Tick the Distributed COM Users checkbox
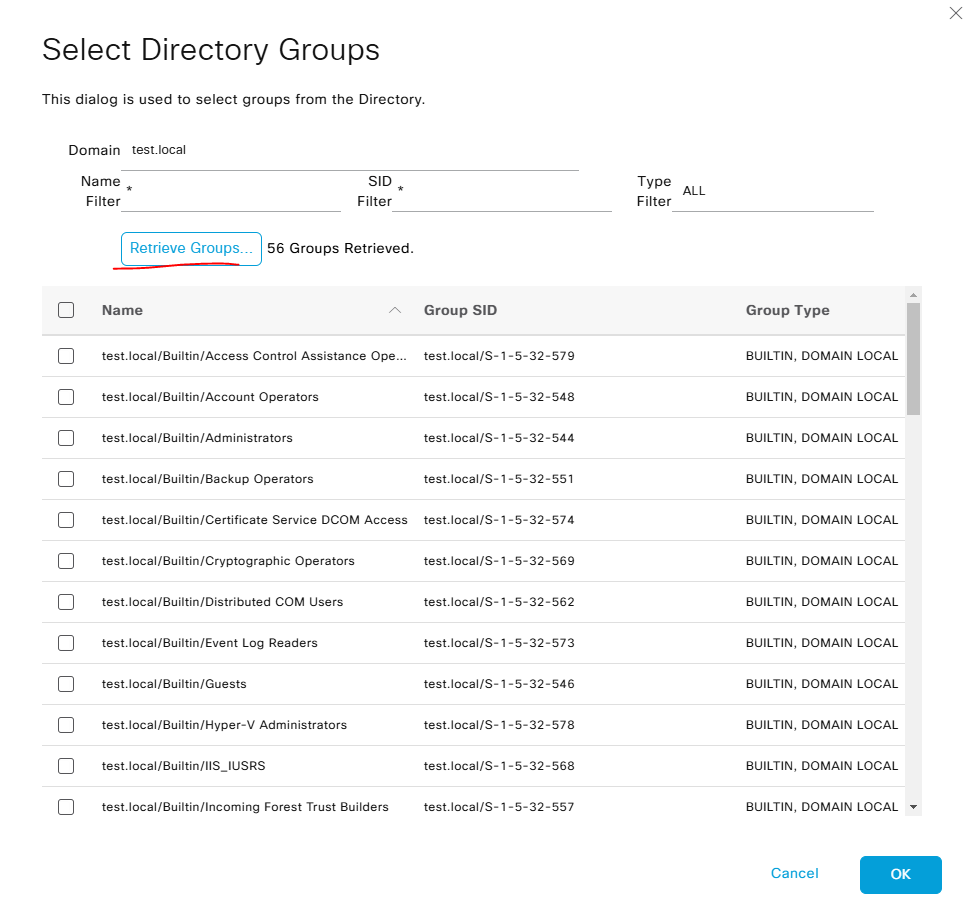Viewport: 963px width, 903px height. 66,602
